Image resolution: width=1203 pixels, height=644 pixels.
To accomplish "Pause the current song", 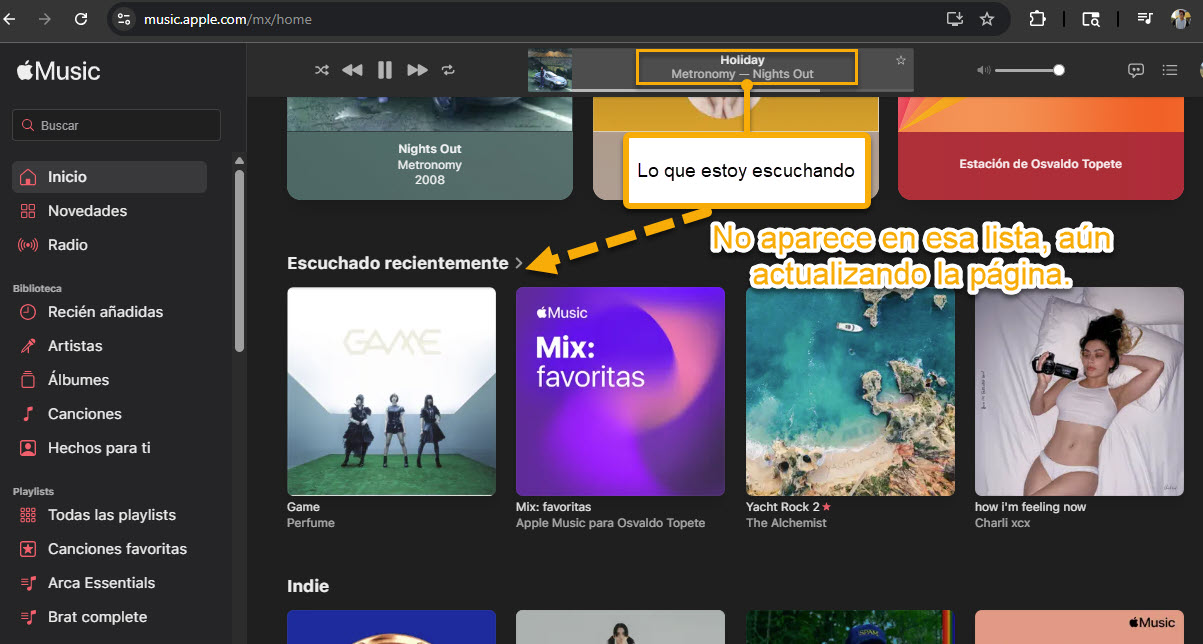I will [x=384, y=70].
